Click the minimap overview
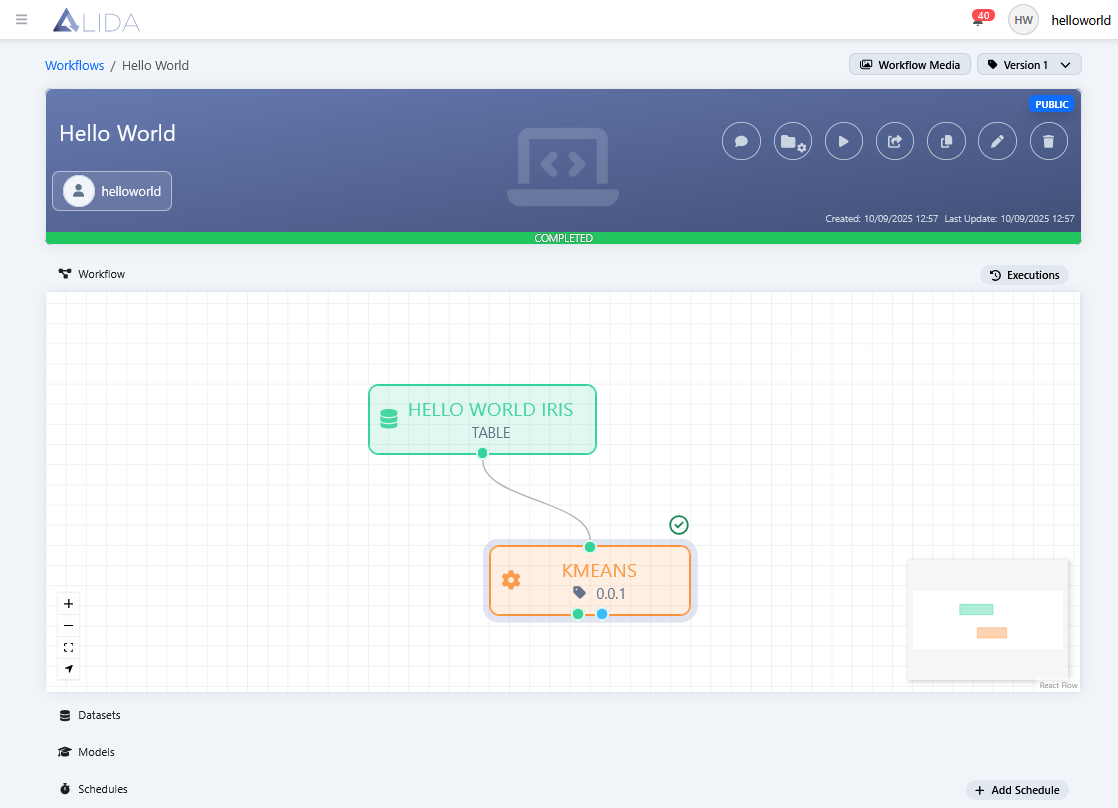 (x=988, y=620)
